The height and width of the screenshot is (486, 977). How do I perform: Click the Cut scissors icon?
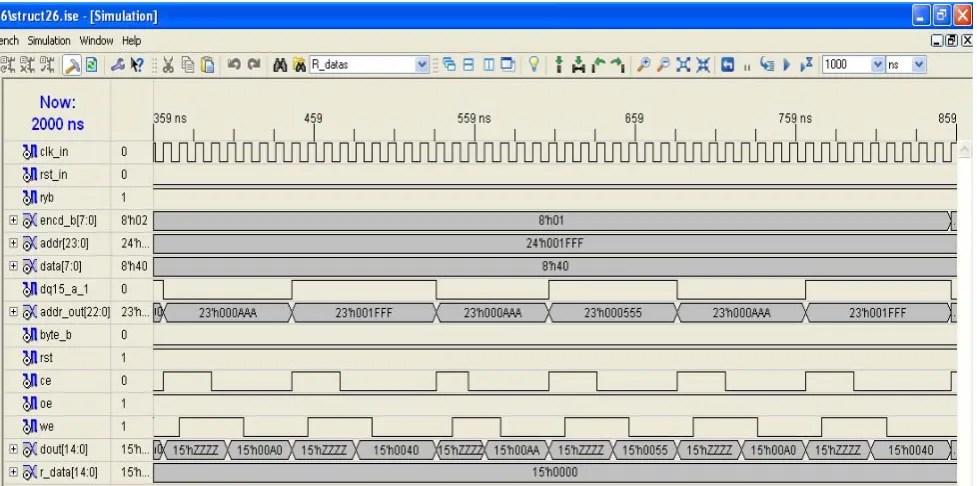[x=168, y=65]
